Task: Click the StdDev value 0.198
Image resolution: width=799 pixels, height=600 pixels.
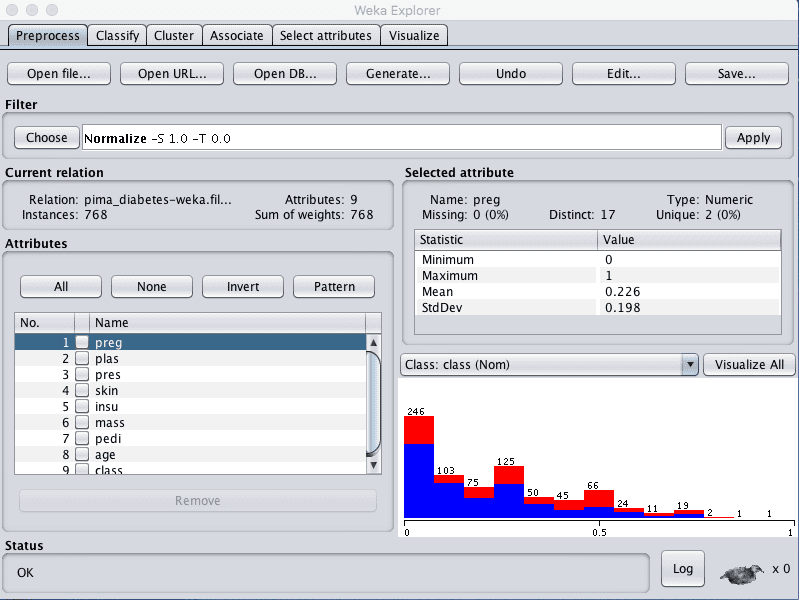Action: pos(623,307)
